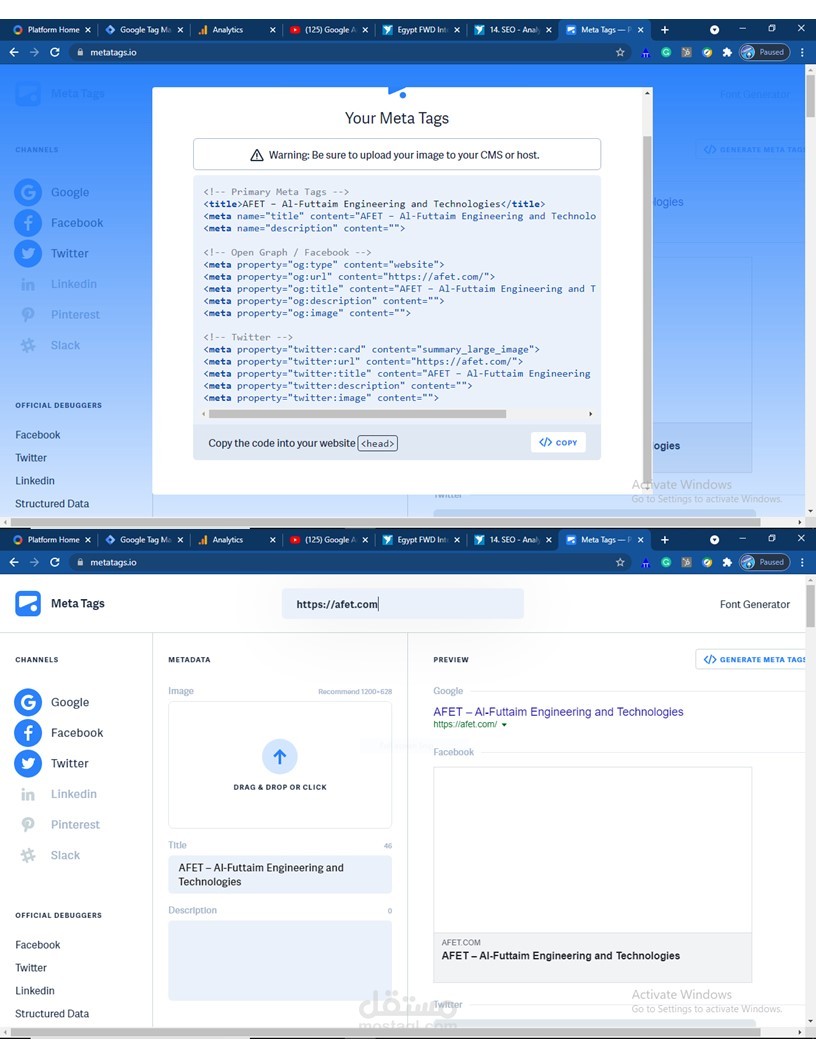Open the Extensions puzzle icon in bottom window
816x1056 pixels.
tap(726, 562)
